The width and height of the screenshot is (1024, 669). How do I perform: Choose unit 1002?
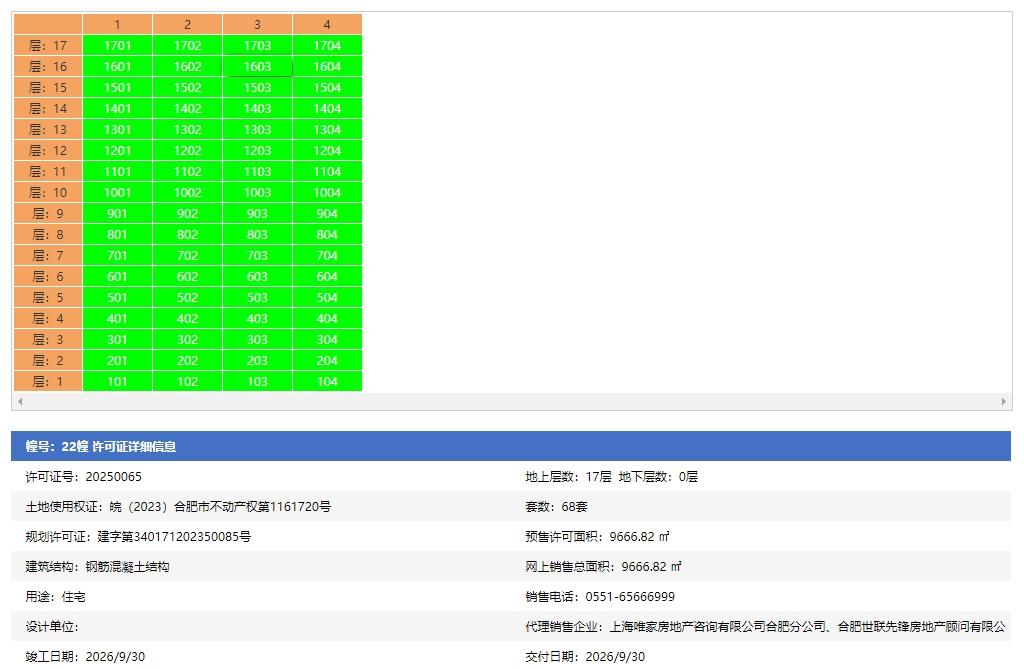point(187,192)
